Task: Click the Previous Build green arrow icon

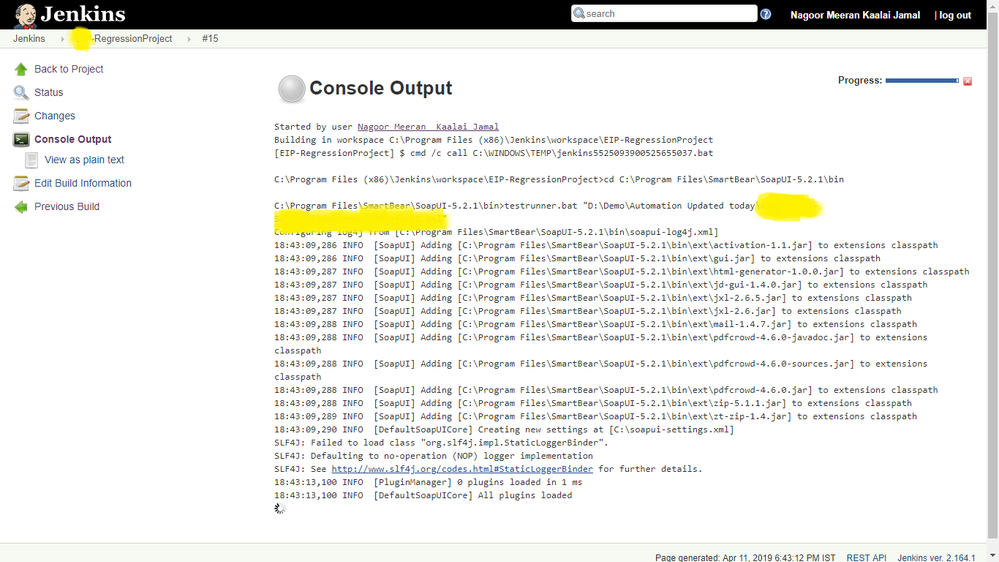Action: pyautogui.click(x=21, y=206)
